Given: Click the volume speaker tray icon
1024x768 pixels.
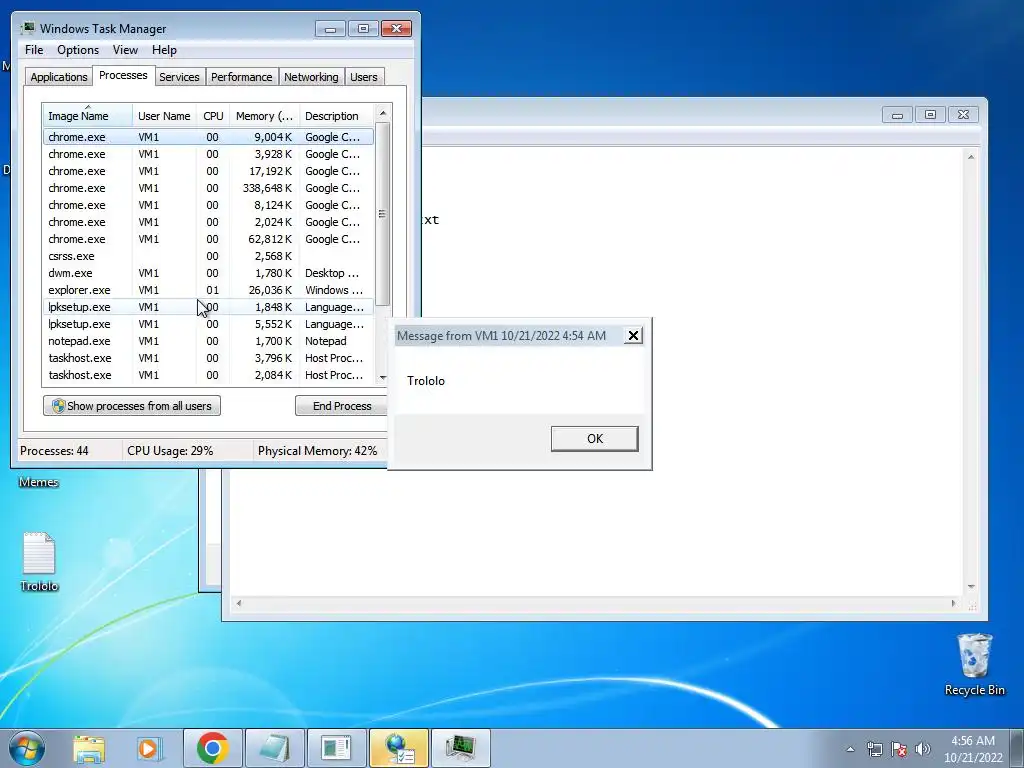Looking at the screenshot, I should tap(923, 749).
